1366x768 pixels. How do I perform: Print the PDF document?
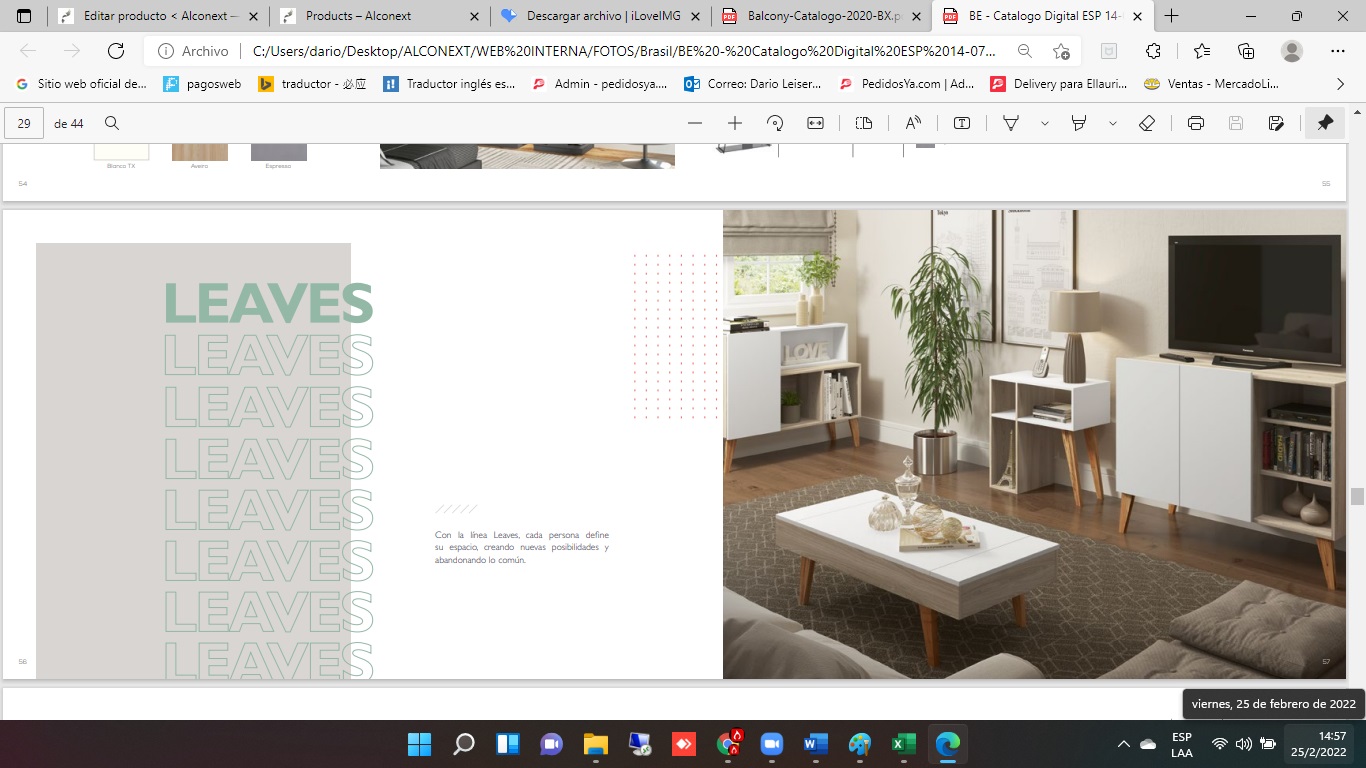tap(1196, 123)
